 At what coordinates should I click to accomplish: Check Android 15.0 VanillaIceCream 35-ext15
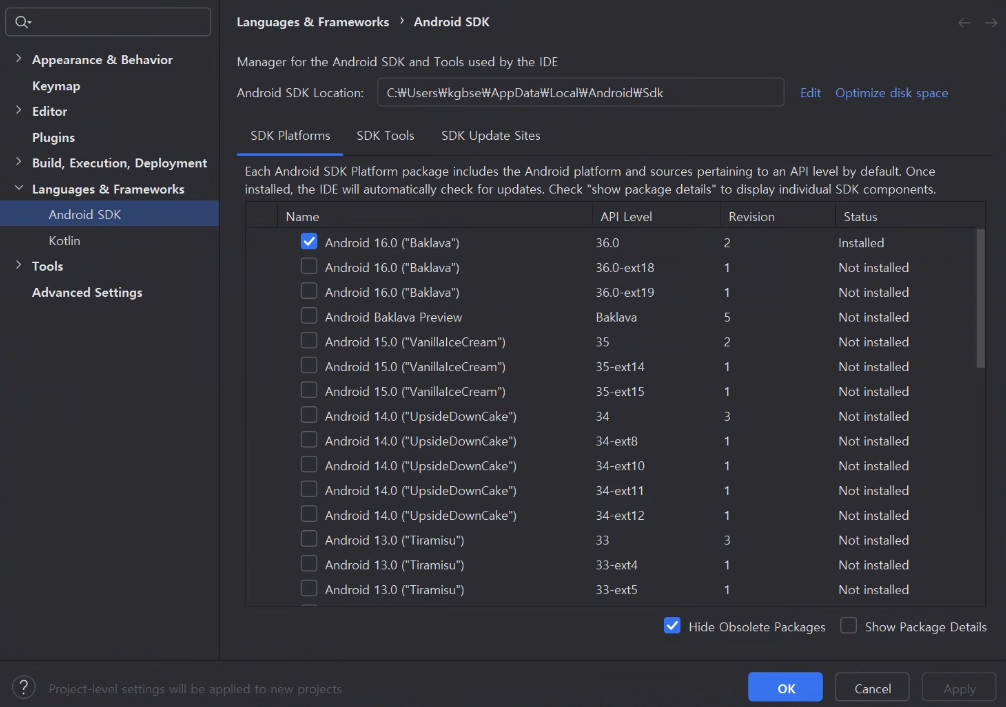point(309,390)
